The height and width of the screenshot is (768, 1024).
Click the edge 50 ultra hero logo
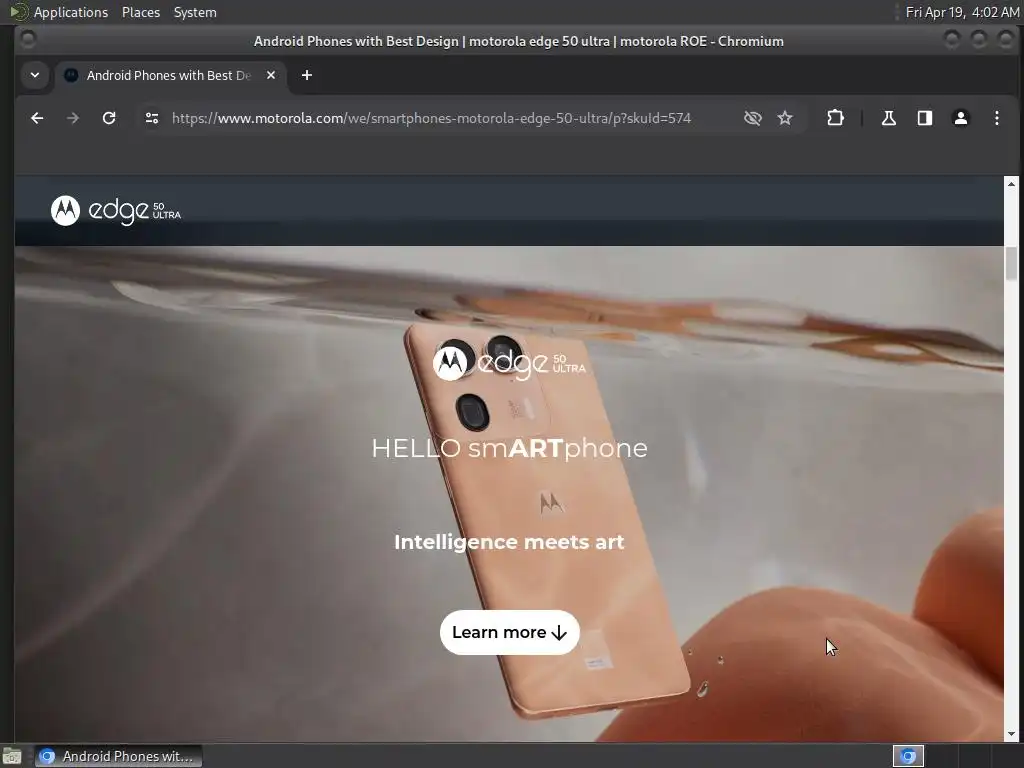[x=509, y=362]
